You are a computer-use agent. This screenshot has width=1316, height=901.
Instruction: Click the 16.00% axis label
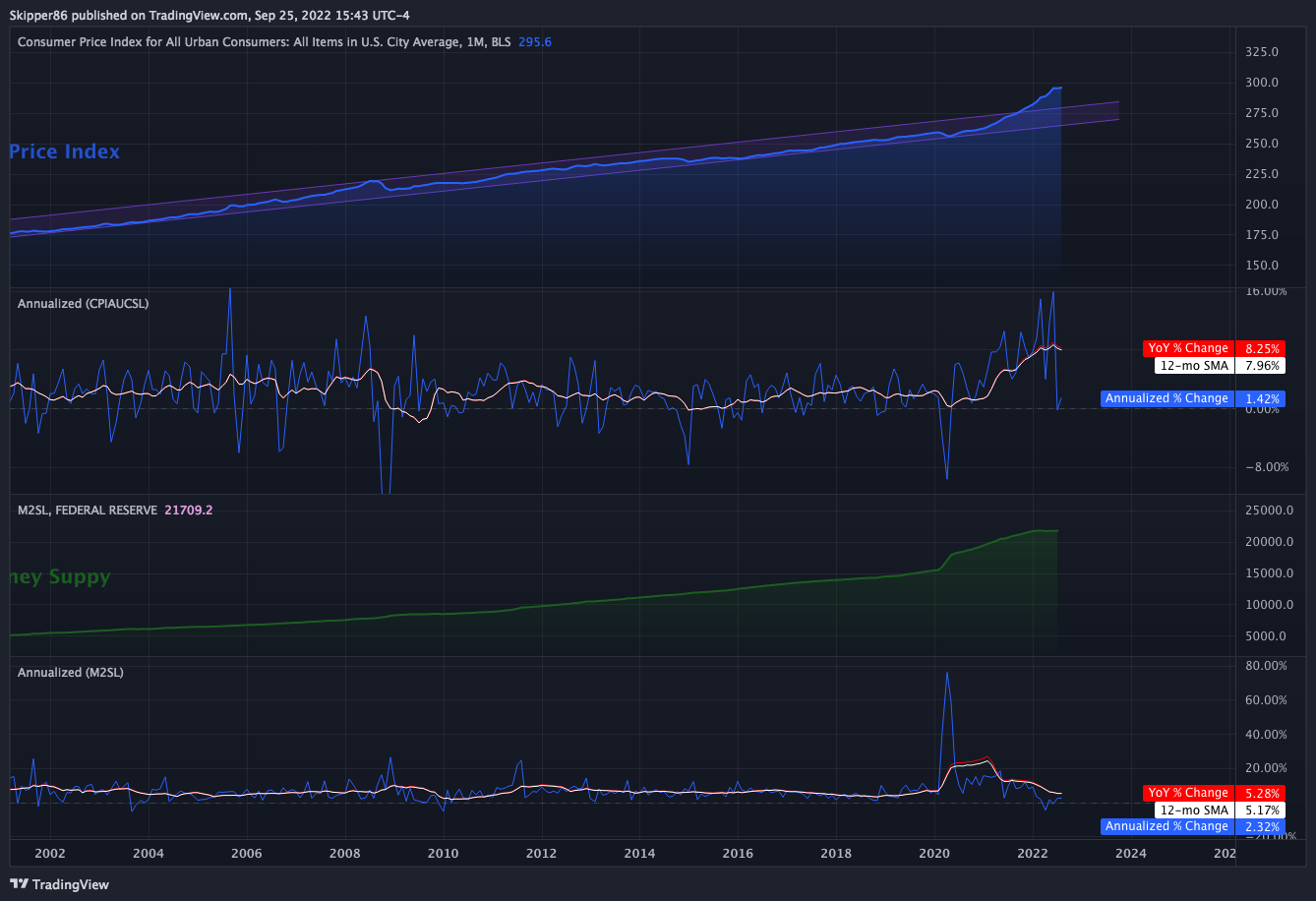(x=1266, y=291)
